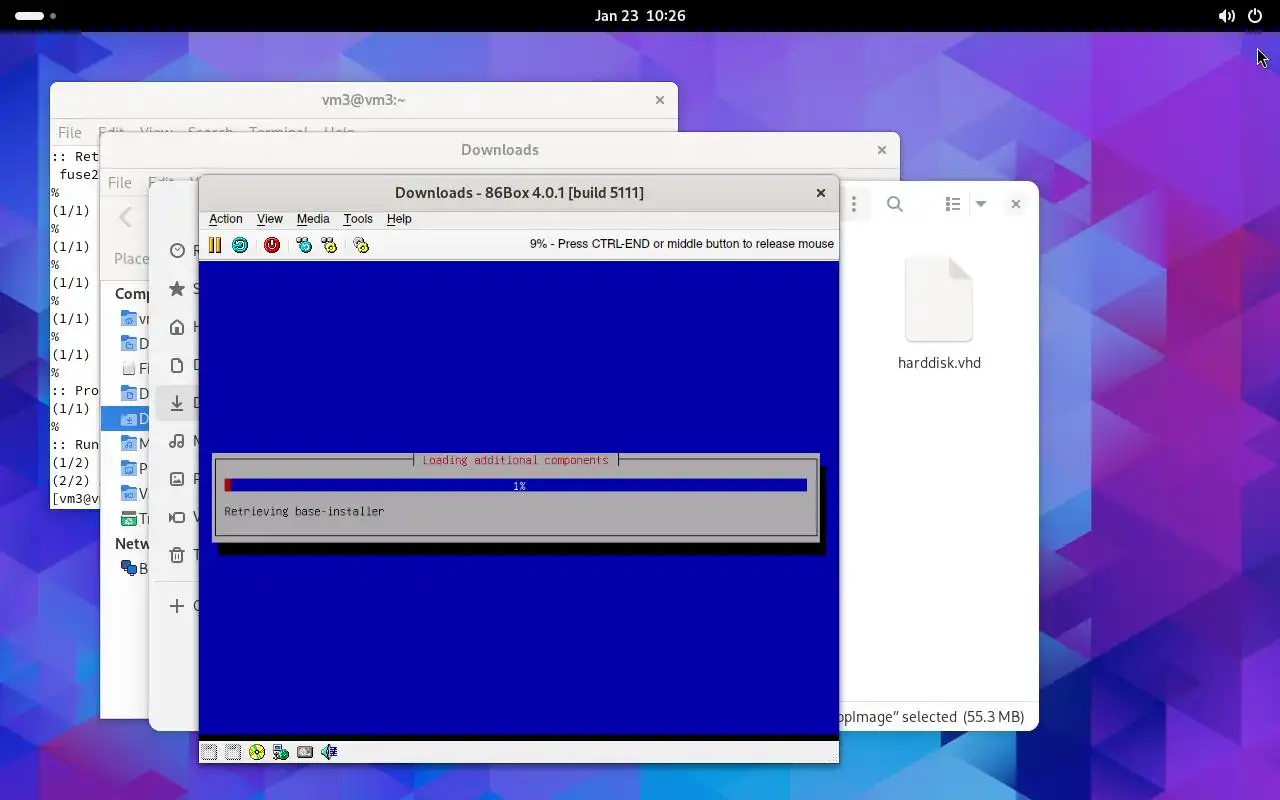Click the search icon in the Files window
The image size is (1280, 800).
tap(895, 204)
